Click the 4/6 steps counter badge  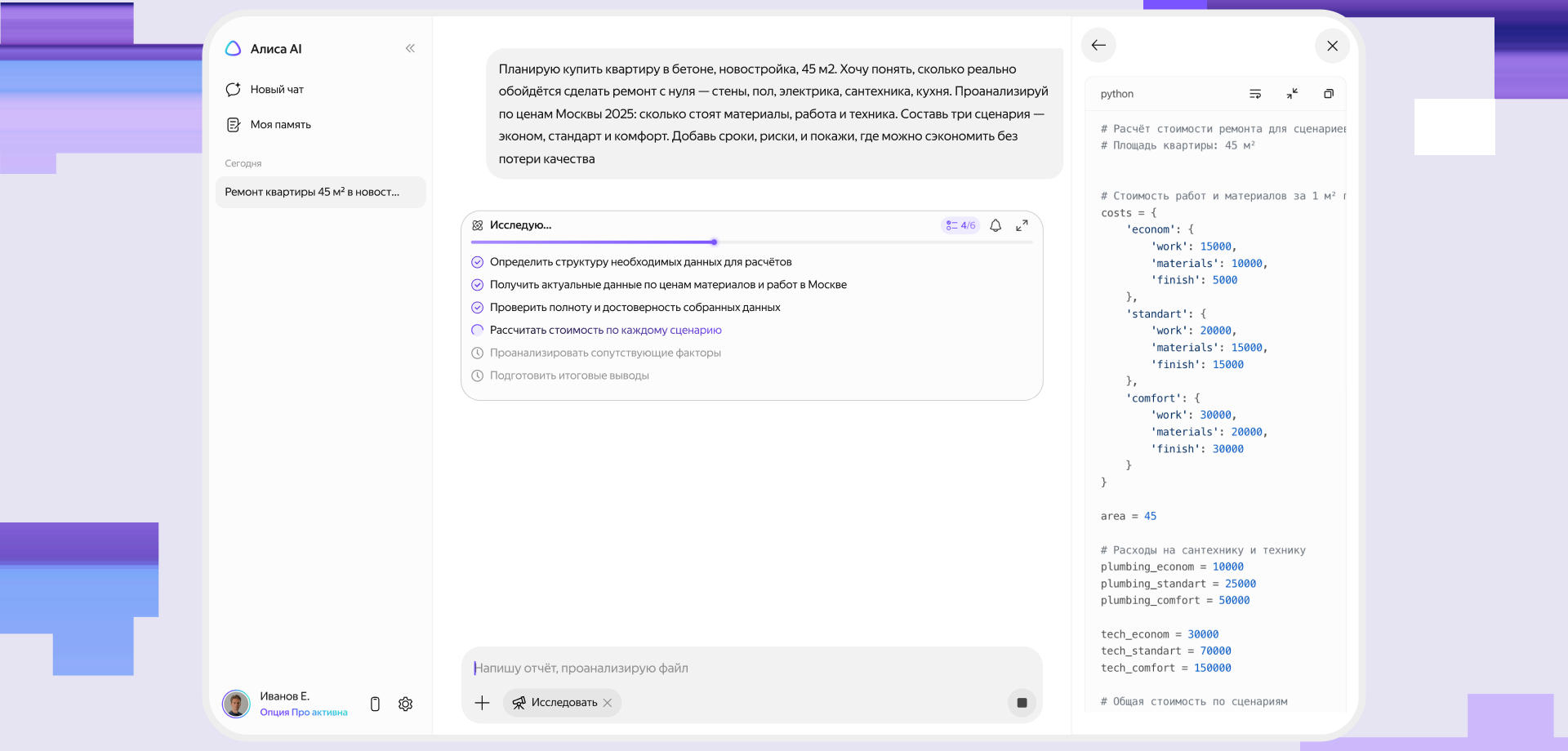pyautogui.click(x=960, y=226)
